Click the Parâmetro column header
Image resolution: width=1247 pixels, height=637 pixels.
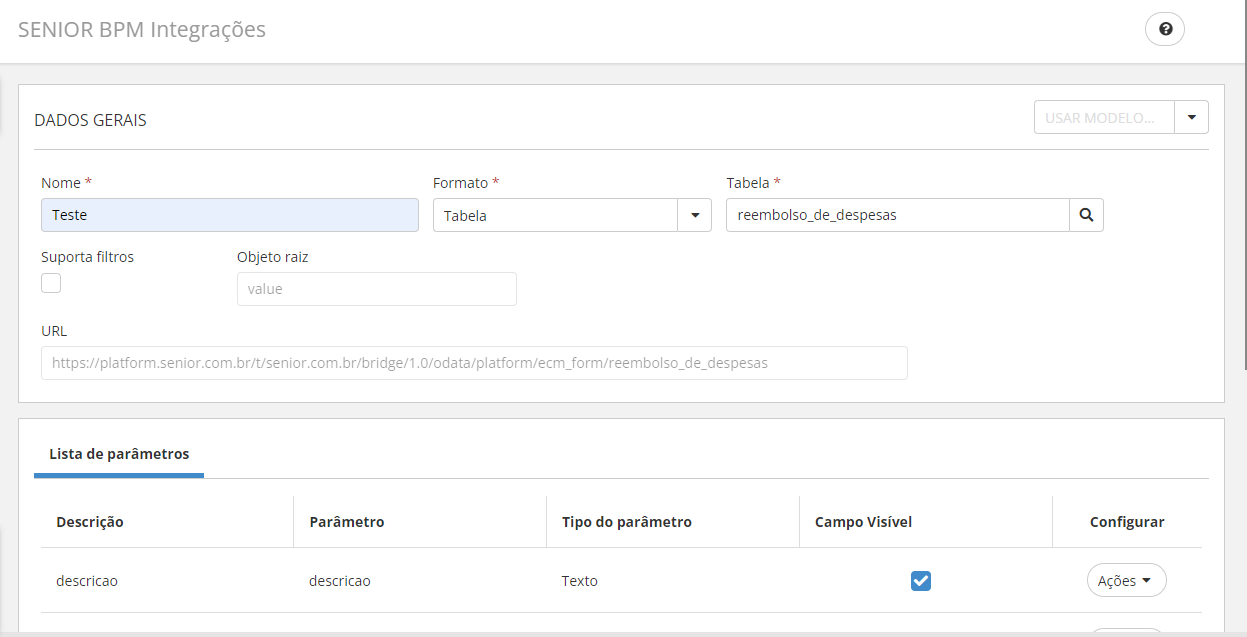click(347, 522)
